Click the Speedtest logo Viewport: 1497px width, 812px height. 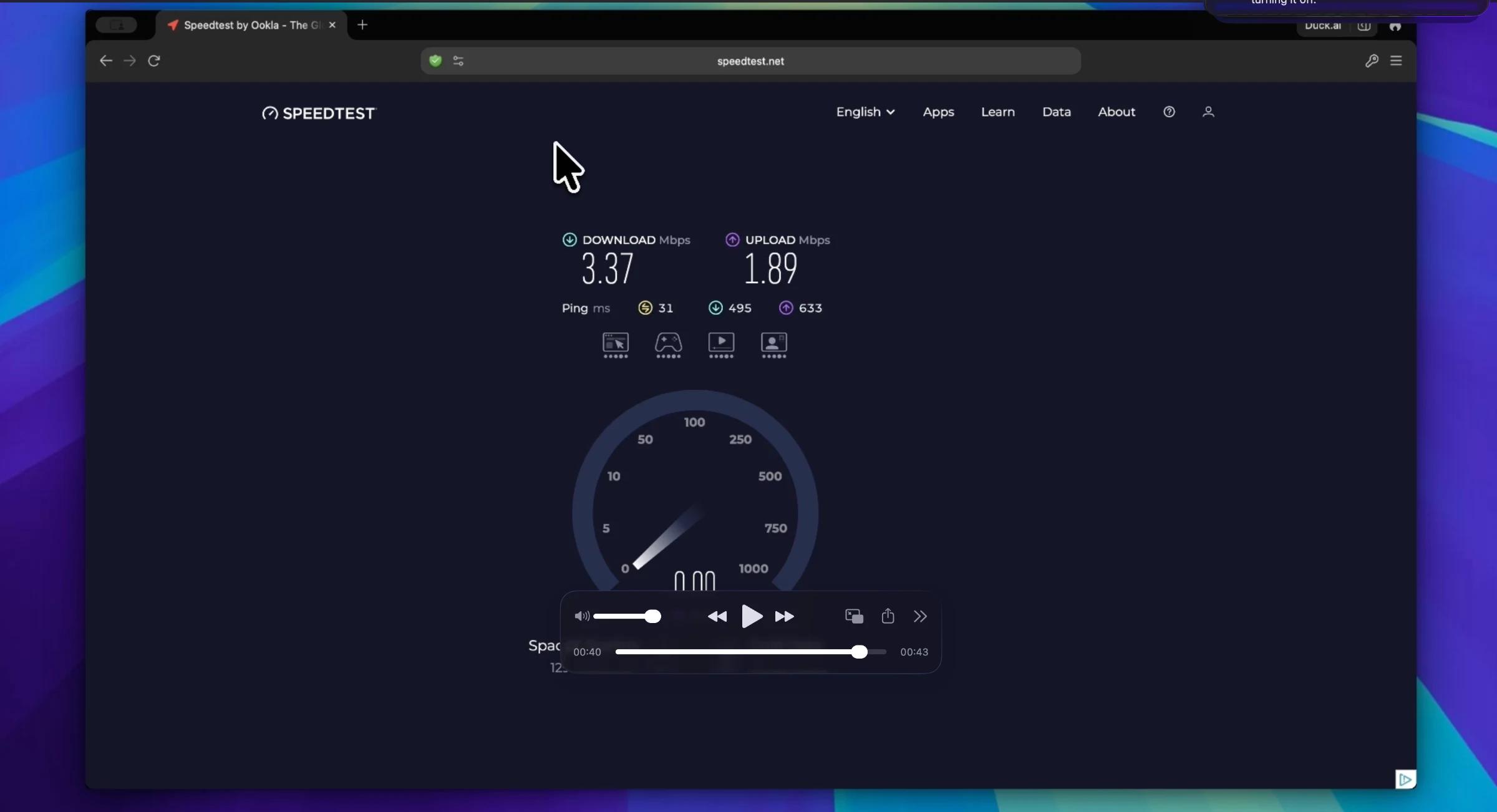319,113
